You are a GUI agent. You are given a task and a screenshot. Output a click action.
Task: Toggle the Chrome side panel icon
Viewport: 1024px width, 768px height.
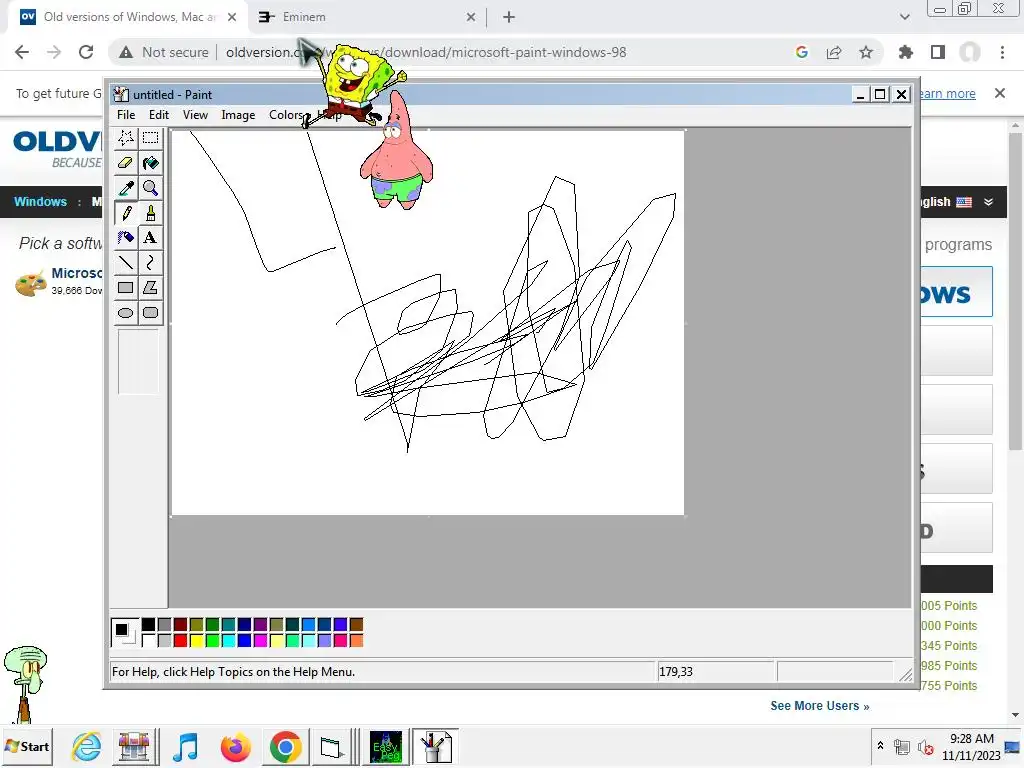[938, 52]
